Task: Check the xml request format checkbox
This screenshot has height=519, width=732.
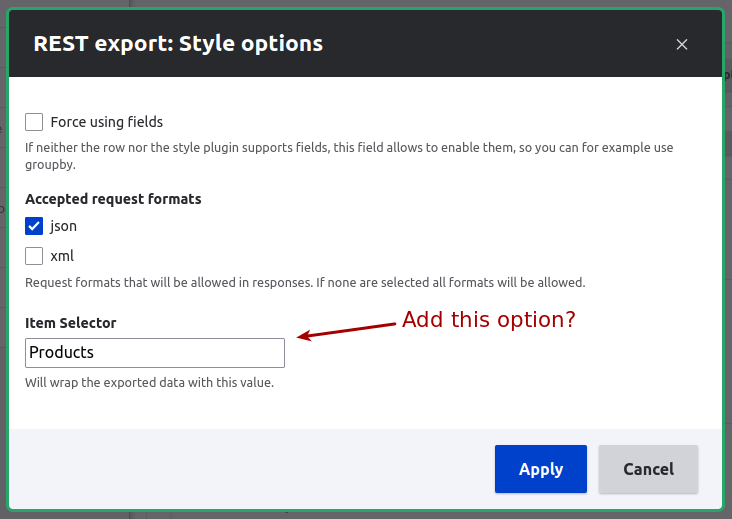Action: (34, 256)
